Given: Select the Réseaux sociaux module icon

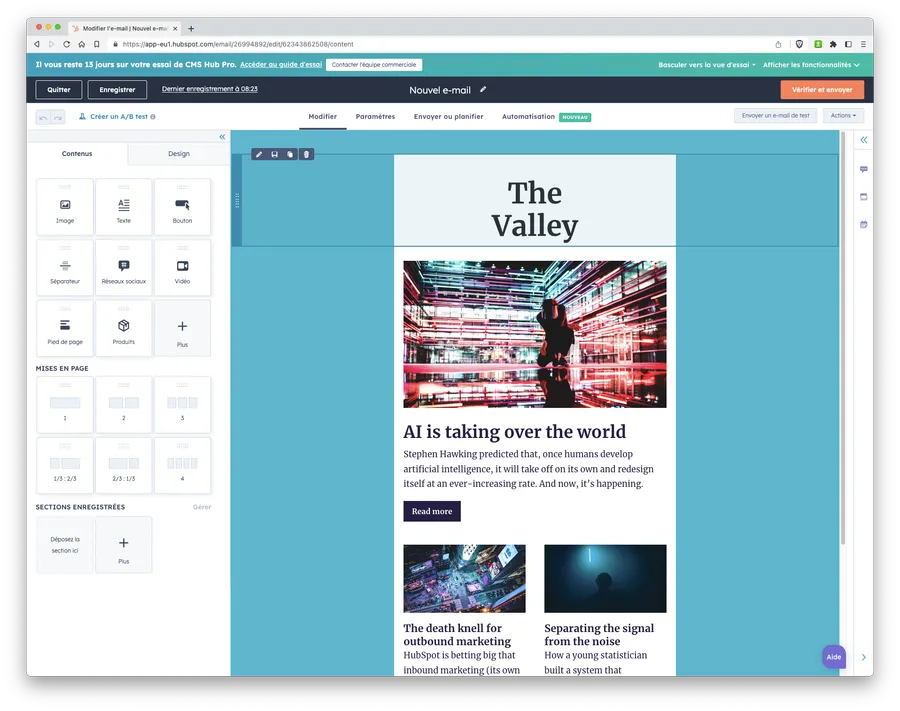Looking at the screenshot, I should click(x=124, y=266).
